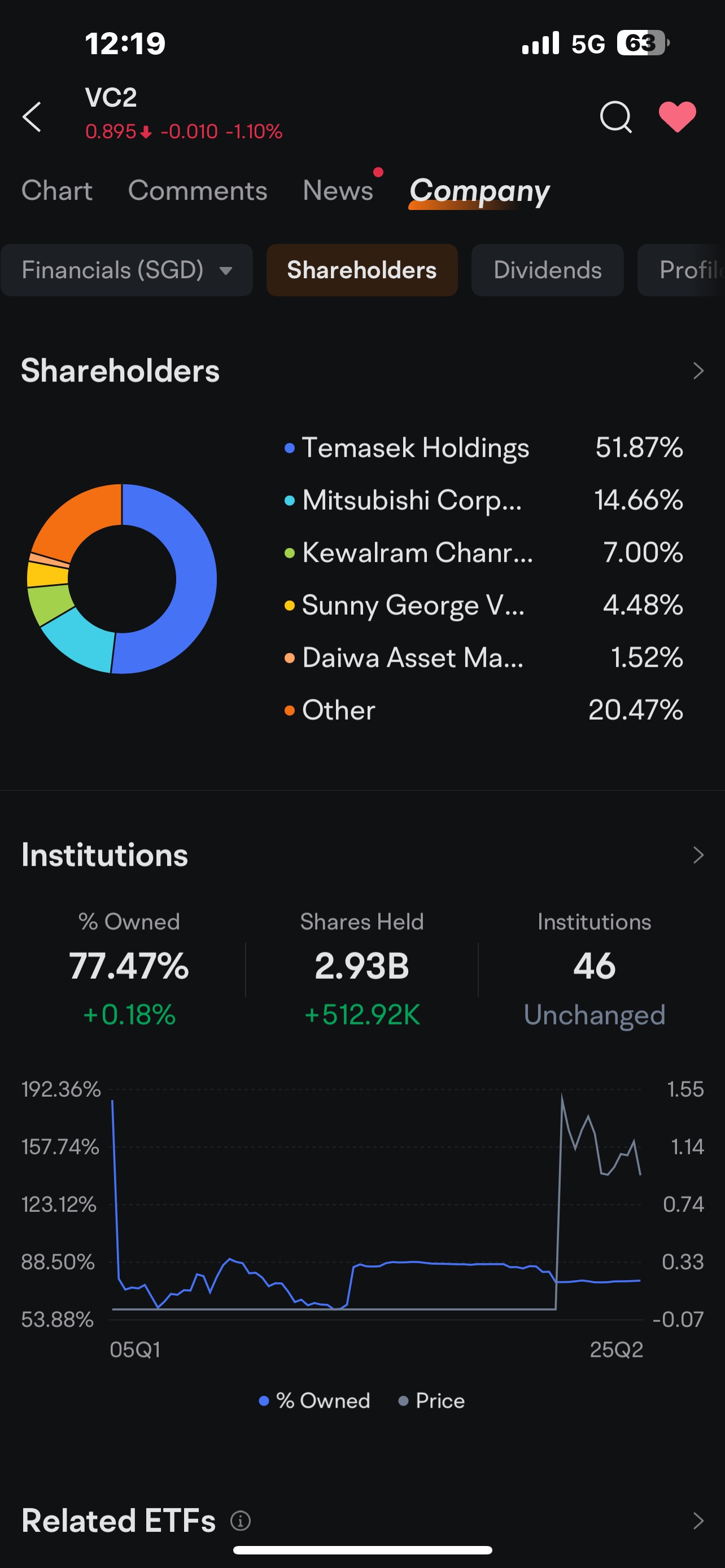The height and width of the screenshot is (1568, 725).
Task: Expand the Shareholders section chevron
Action: coord(698,371)
